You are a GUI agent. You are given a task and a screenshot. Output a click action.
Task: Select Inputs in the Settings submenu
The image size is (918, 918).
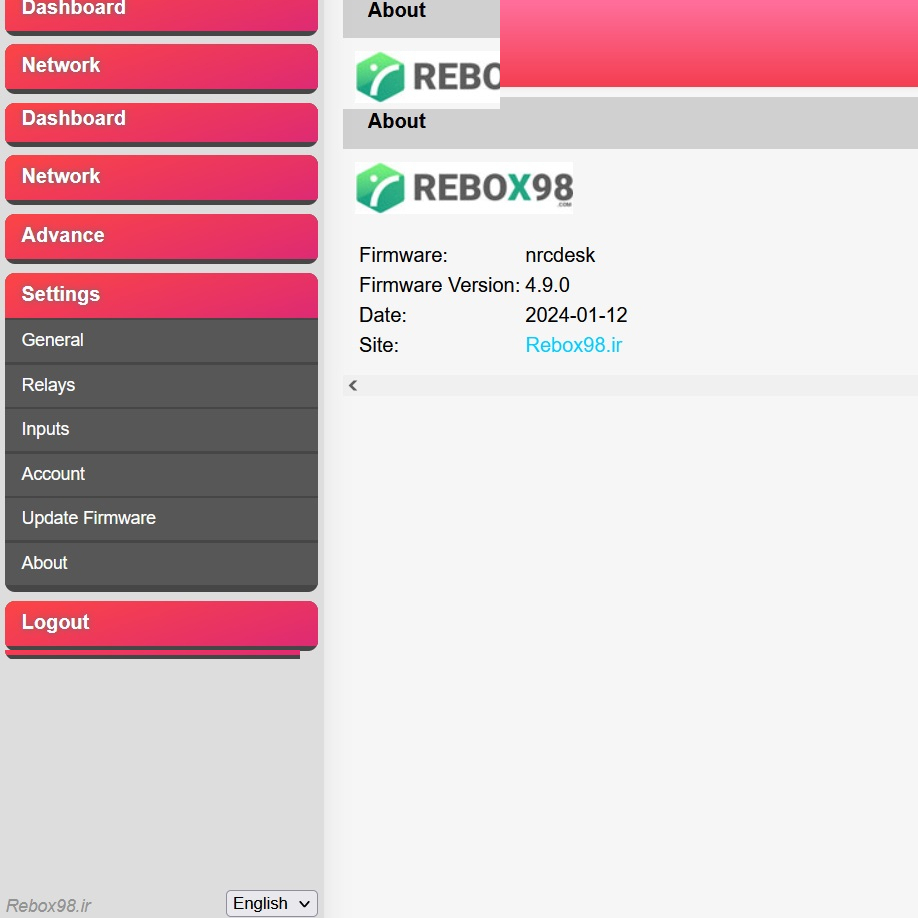pyautogui.click(x=161, y=429)
